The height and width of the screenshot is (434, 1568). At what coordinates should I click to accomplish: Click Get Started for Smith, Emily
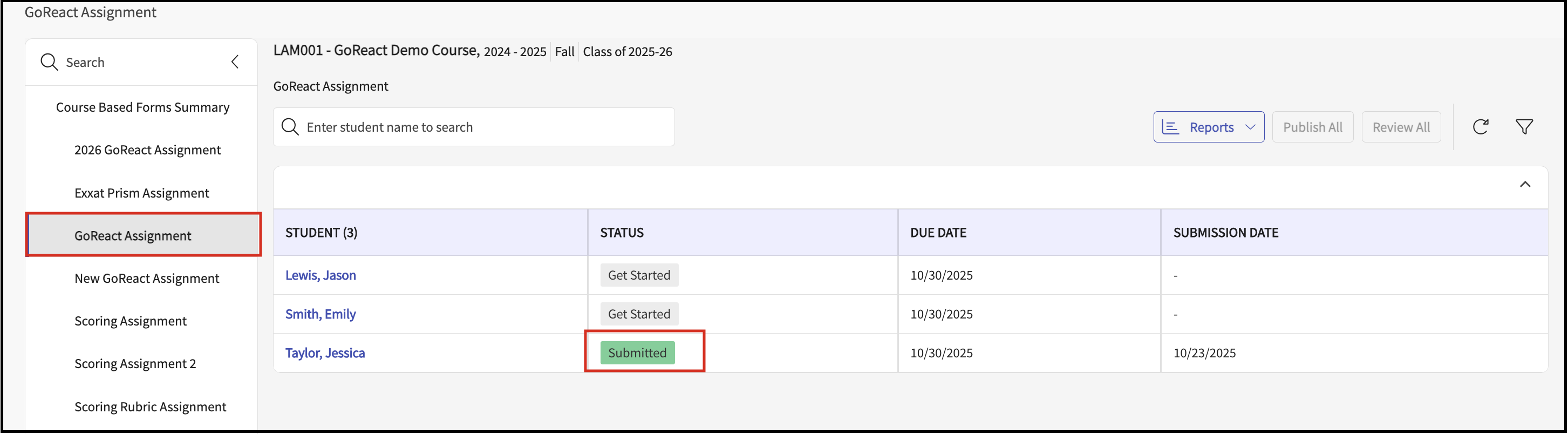click(x=638, y=314)
